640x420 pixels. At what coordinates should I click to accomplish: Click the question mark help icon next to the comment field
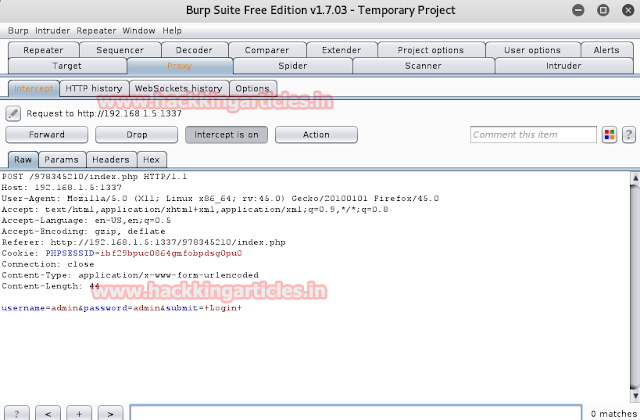click(x=629, y=135)
